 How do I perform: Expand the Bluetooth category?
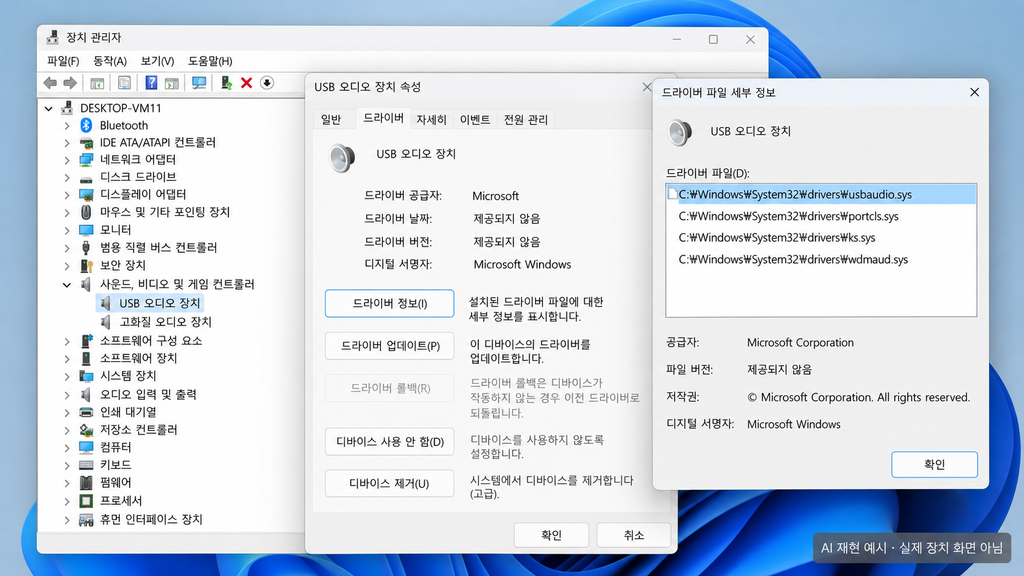(67, 125)
